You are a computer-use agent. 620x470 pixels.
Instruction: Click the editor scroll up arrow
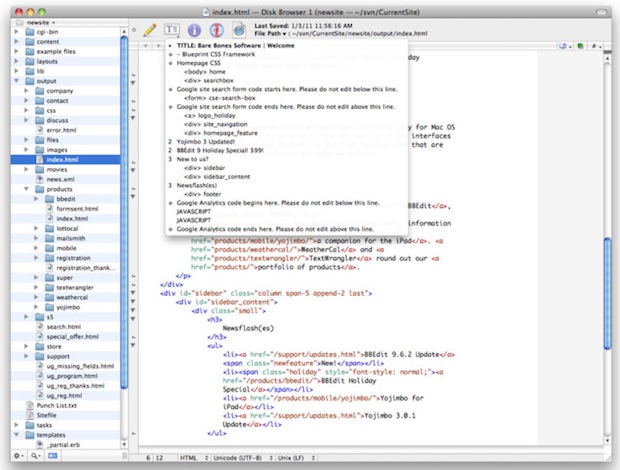click(x=608, y=59)
